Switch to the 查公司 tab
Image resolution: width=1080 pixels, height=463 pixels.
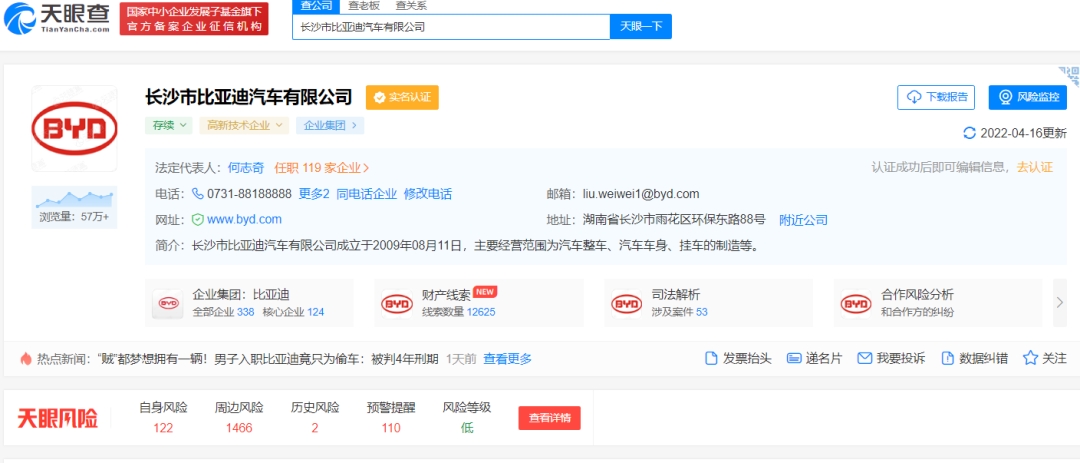(316, 6)
